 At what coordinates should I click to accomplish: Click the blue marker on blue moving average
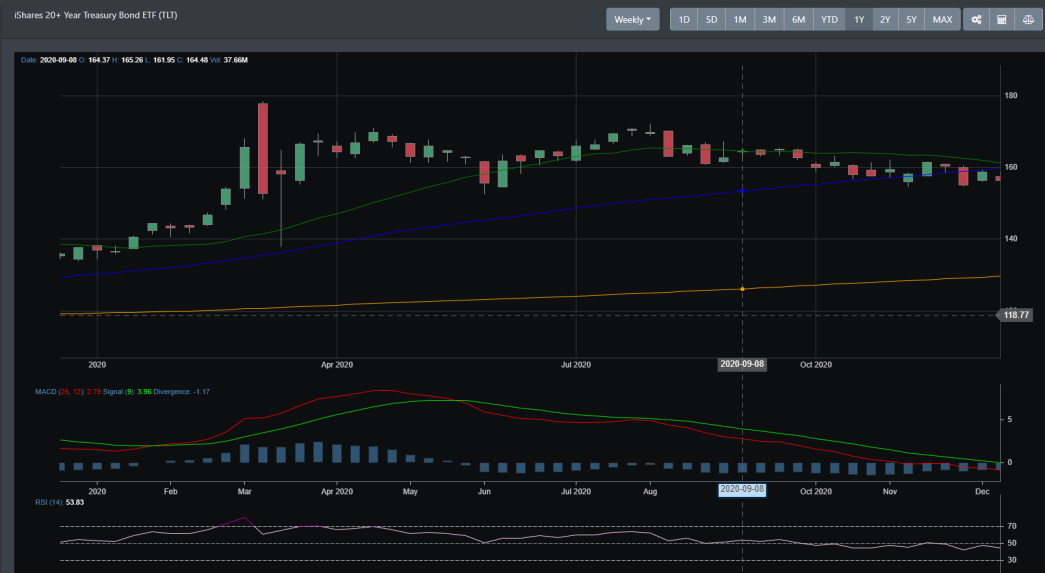[742, 191]
